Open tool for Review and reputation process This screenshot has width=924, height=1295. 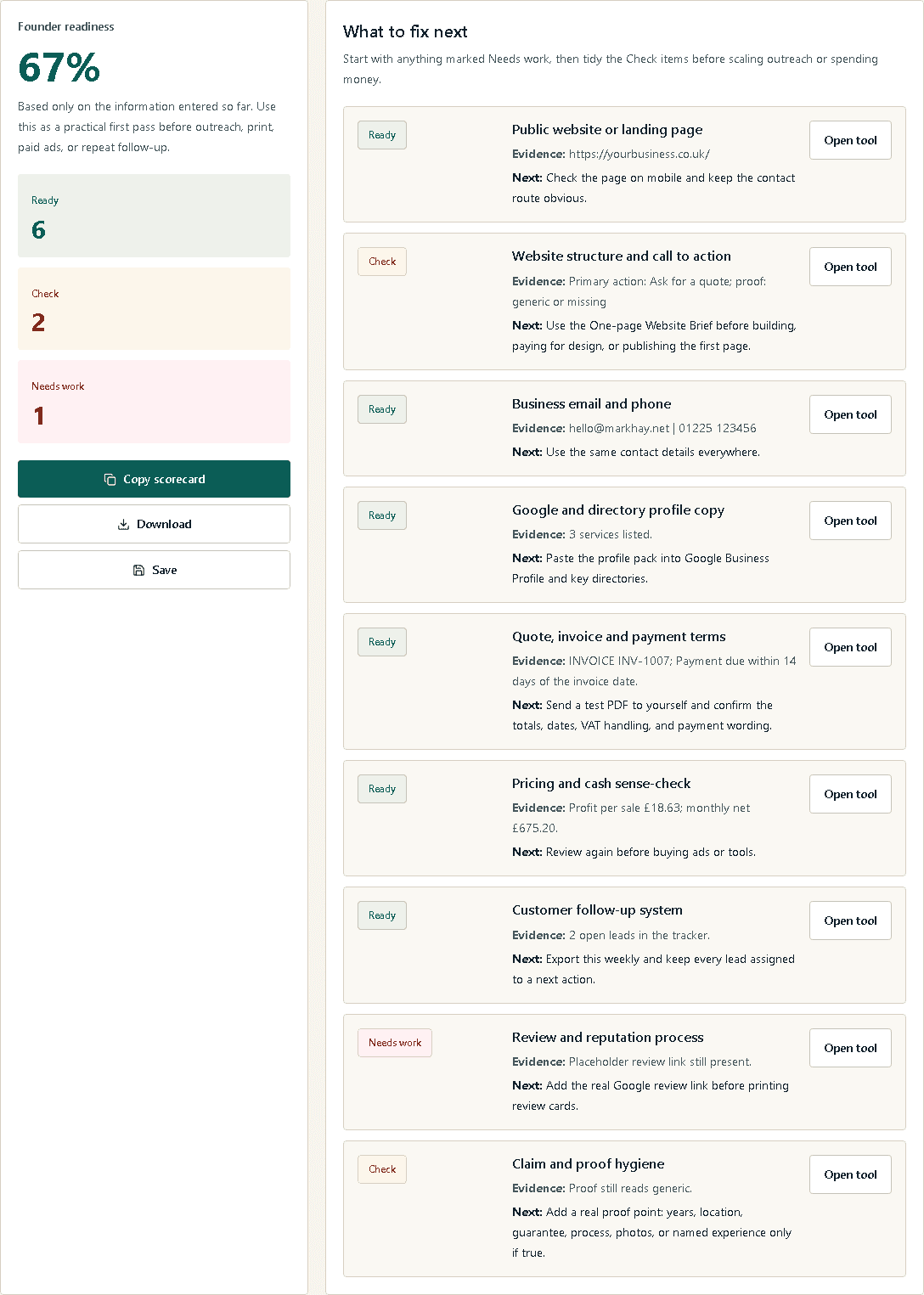point(850,1048)
